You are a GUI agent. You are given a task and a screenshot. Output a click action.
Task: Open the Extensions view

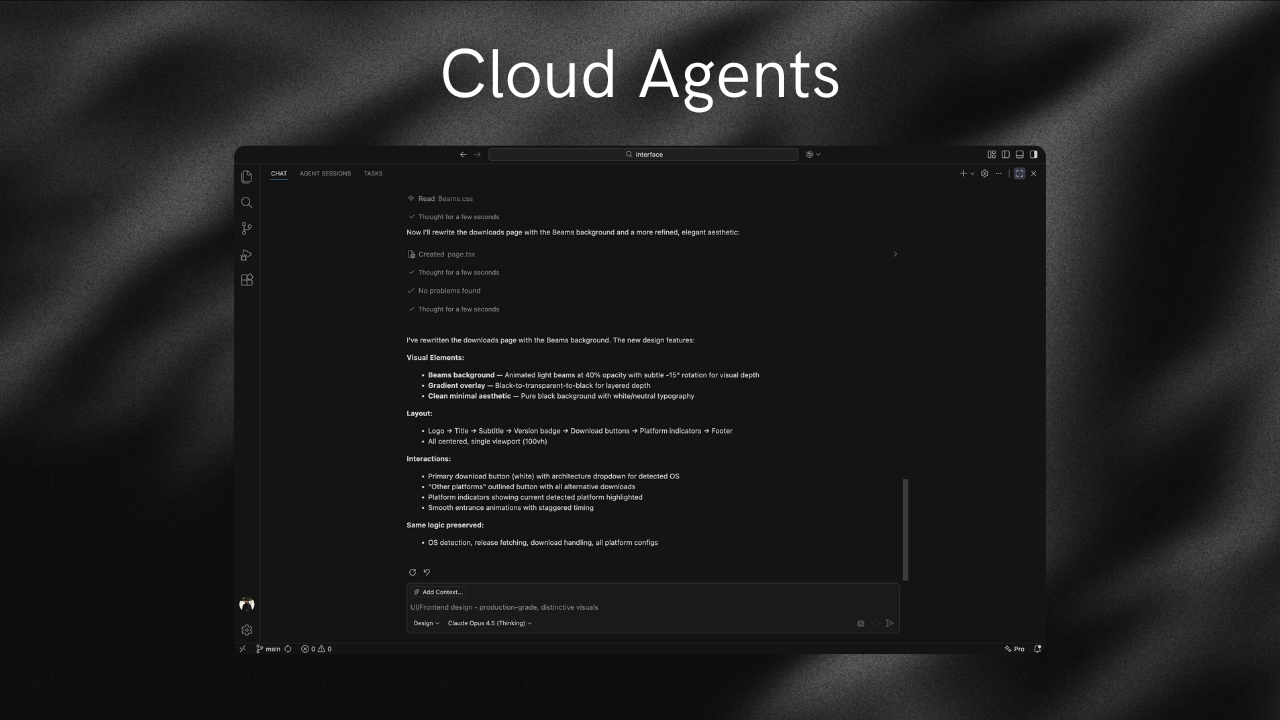(x=246, y=280)
